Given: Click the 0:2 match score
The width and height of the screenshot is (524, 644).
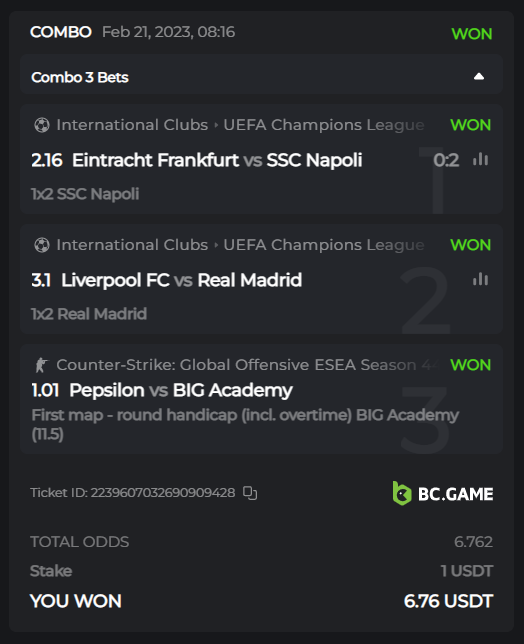Looking at the screenshot, I should [446, 160].
